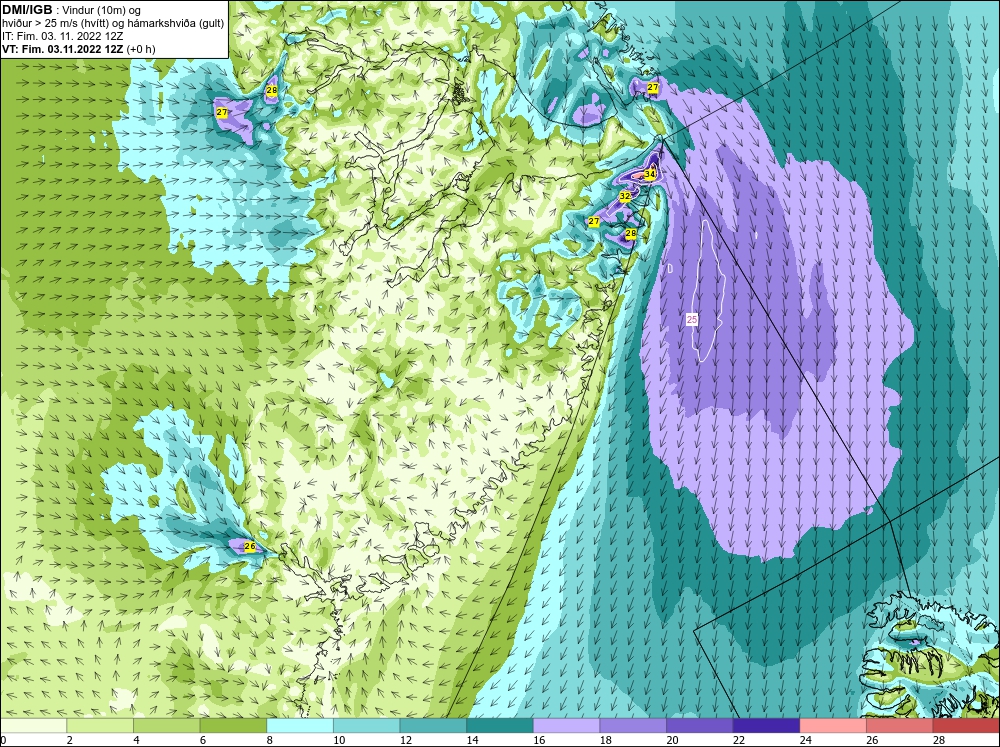Click the legend tick number 8
Screen dimensions: 1000x747
point(269,740)
